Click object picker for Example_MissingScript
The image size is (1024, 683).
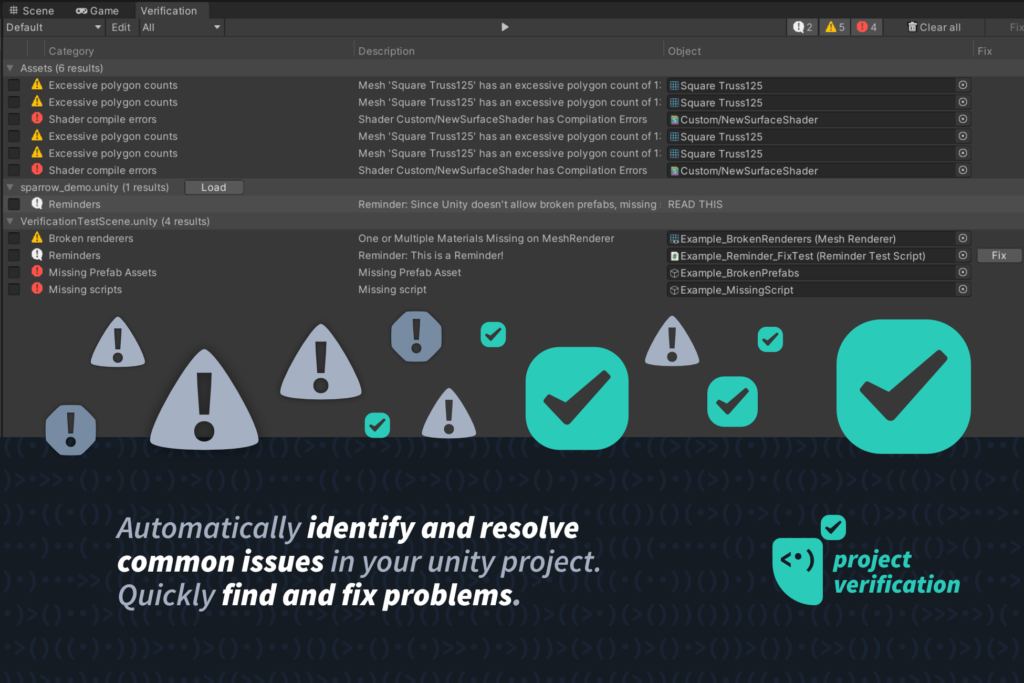pyautogui.click(x=962, y=289)
